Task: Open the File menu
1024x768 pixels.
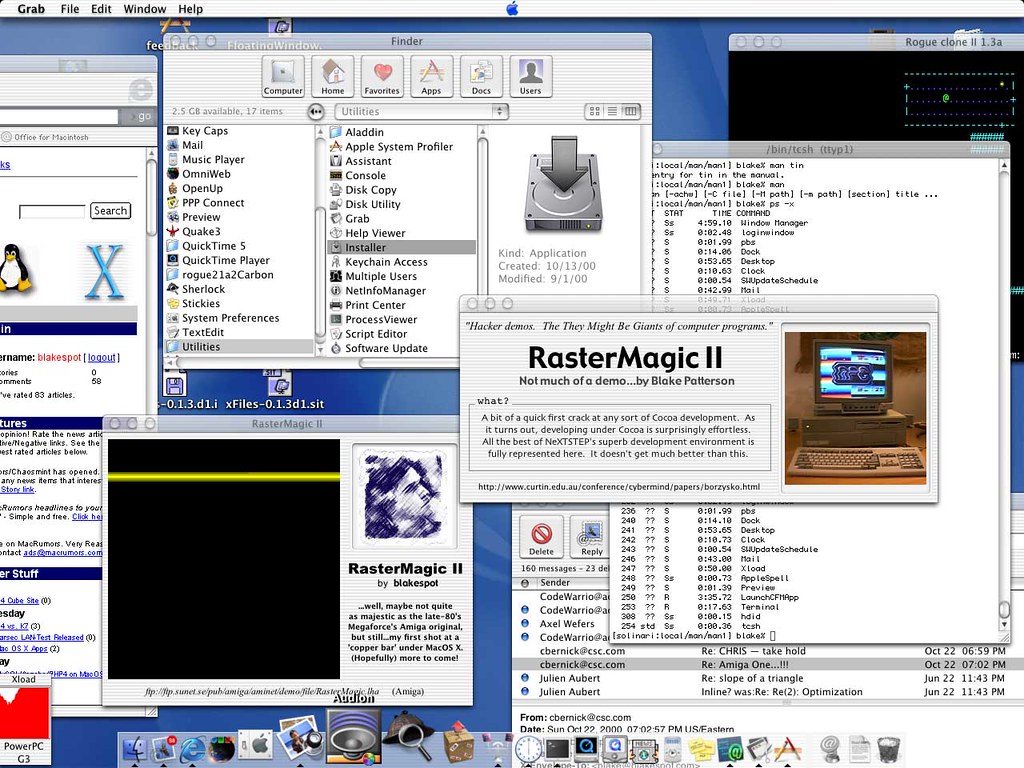Action: 70,9
